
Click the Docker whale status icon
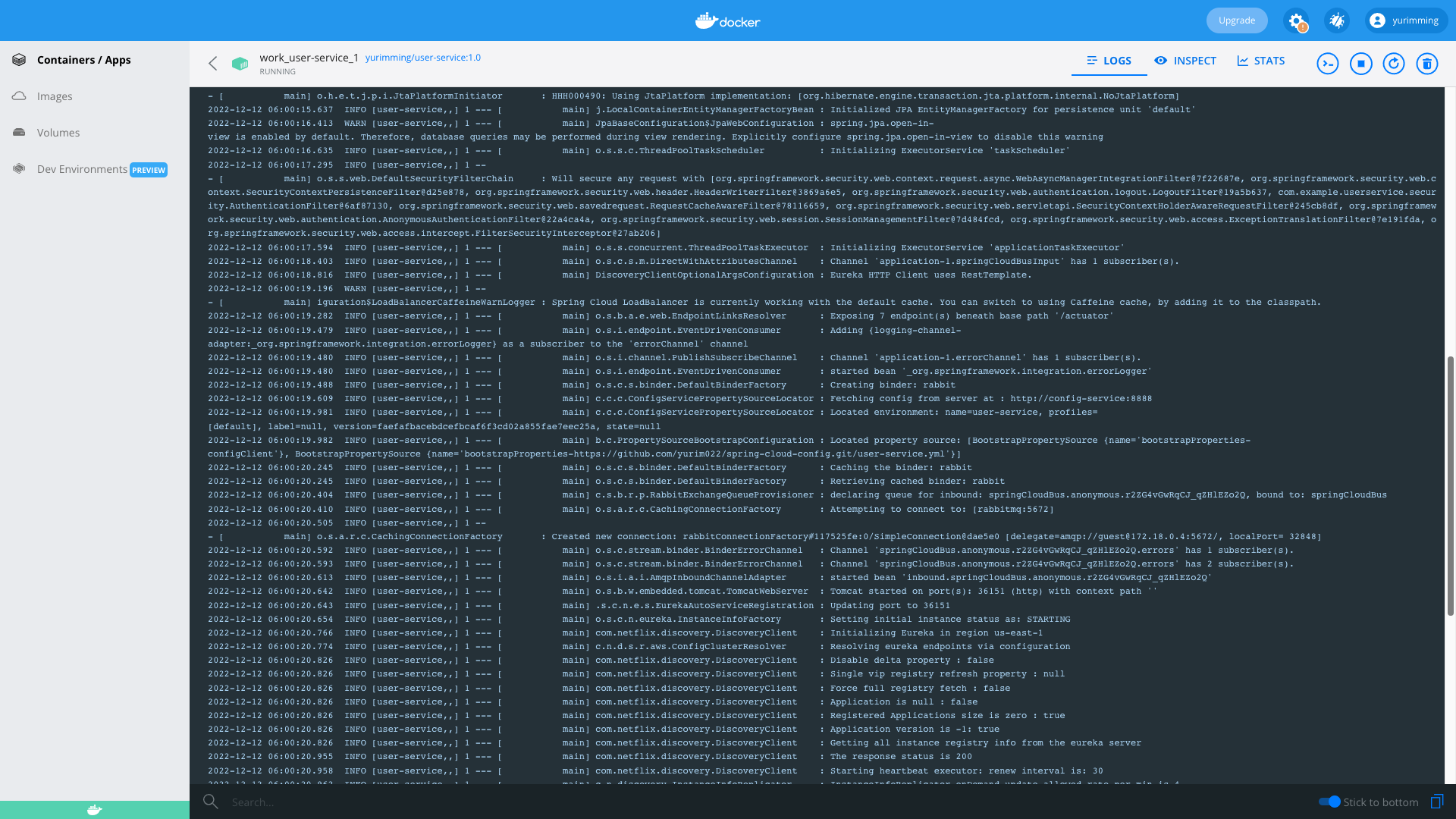tap(94, 810)
